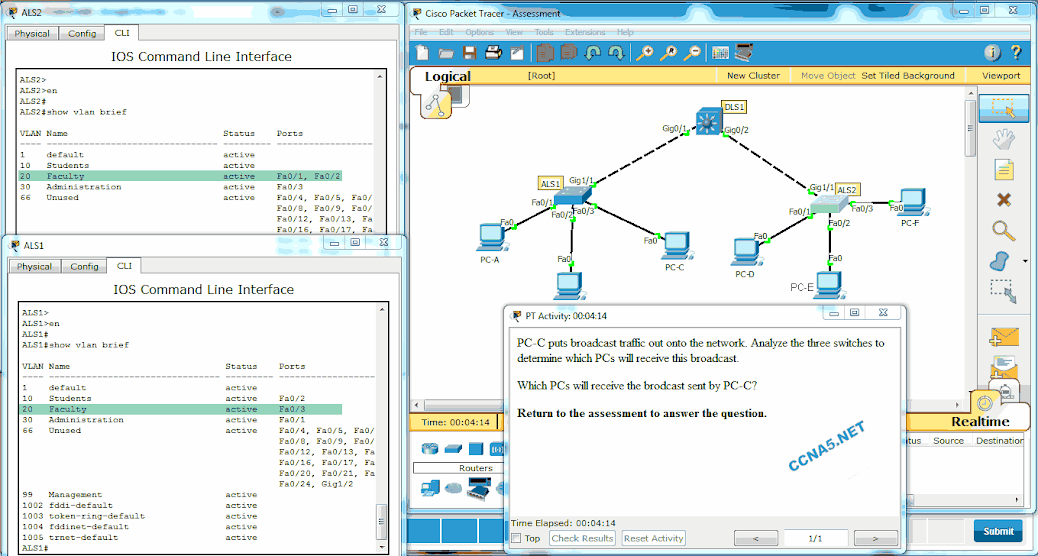Click the 1/1 page indicator field
Screen dimensions: 1038x556
click(816, 538)
